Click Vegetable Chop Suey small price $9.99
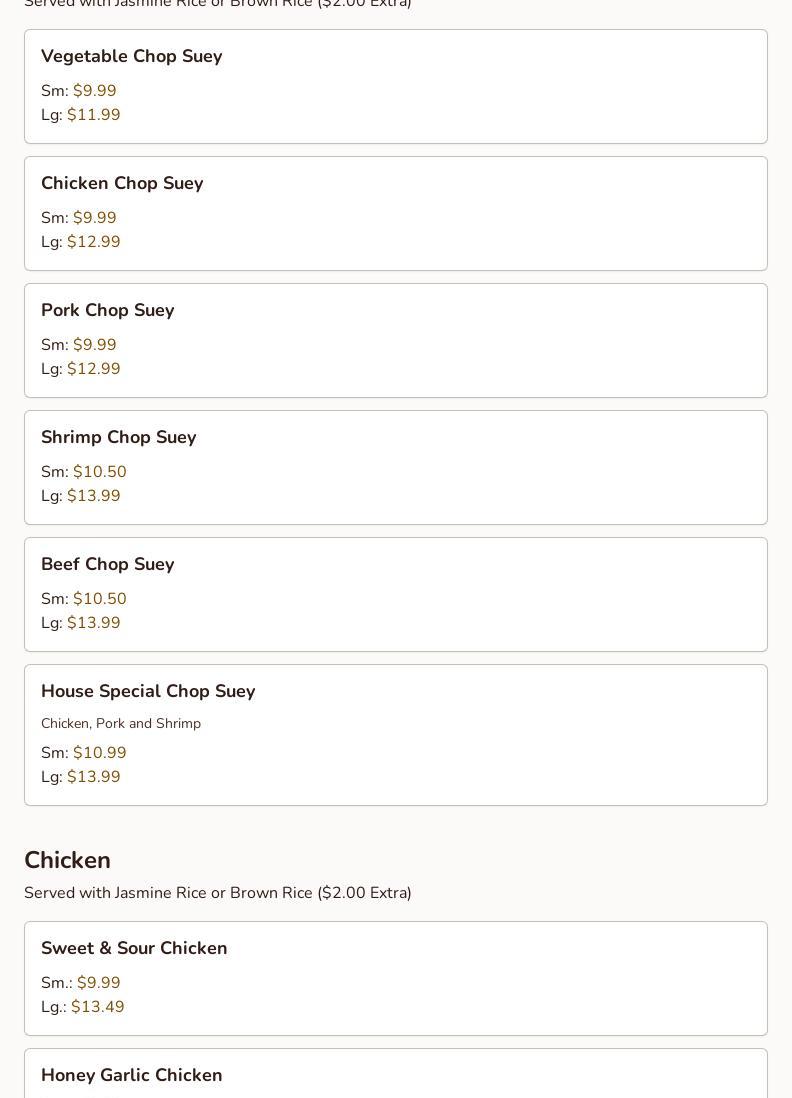 pos(95,91)
